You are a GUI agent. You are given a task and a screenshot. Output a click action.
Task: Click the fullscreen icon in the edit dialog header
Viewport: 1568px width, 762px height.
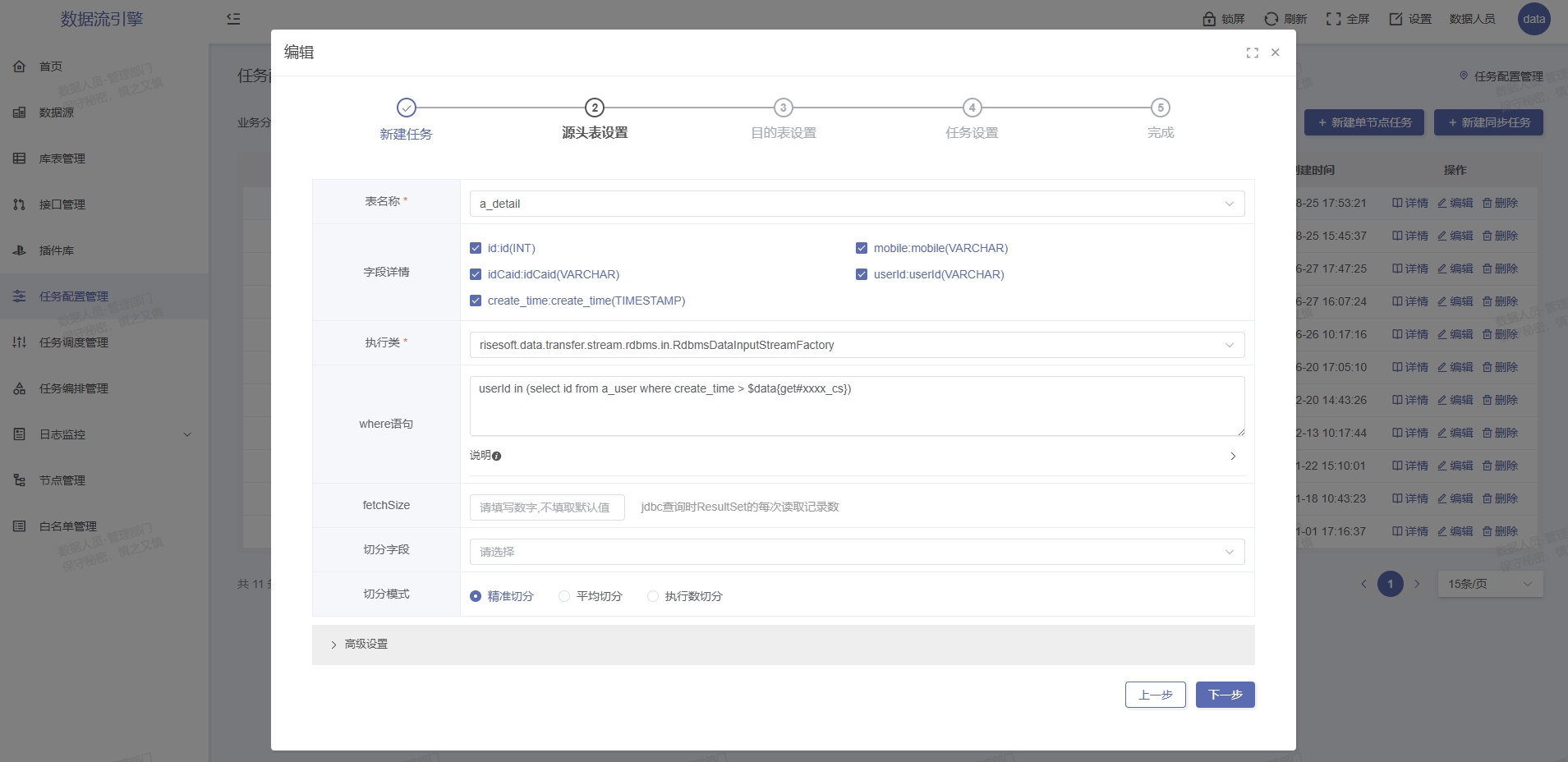[x=1252, y=53]
